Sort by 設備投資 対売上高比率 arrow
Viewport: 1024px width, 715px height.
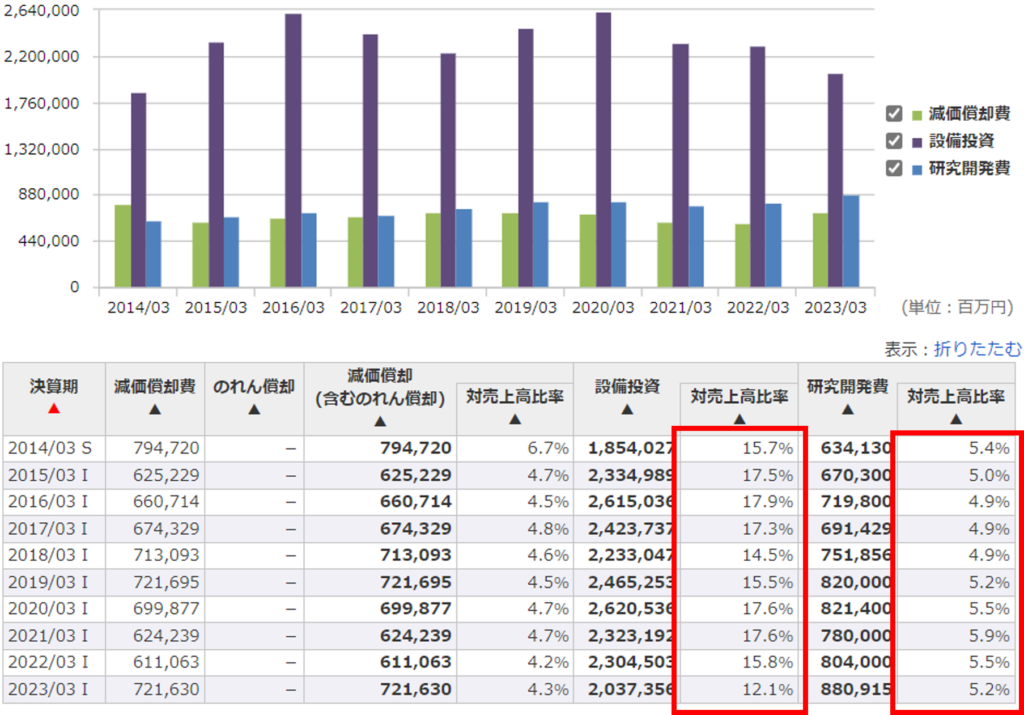pyautogui.click(x=739, y=420)
